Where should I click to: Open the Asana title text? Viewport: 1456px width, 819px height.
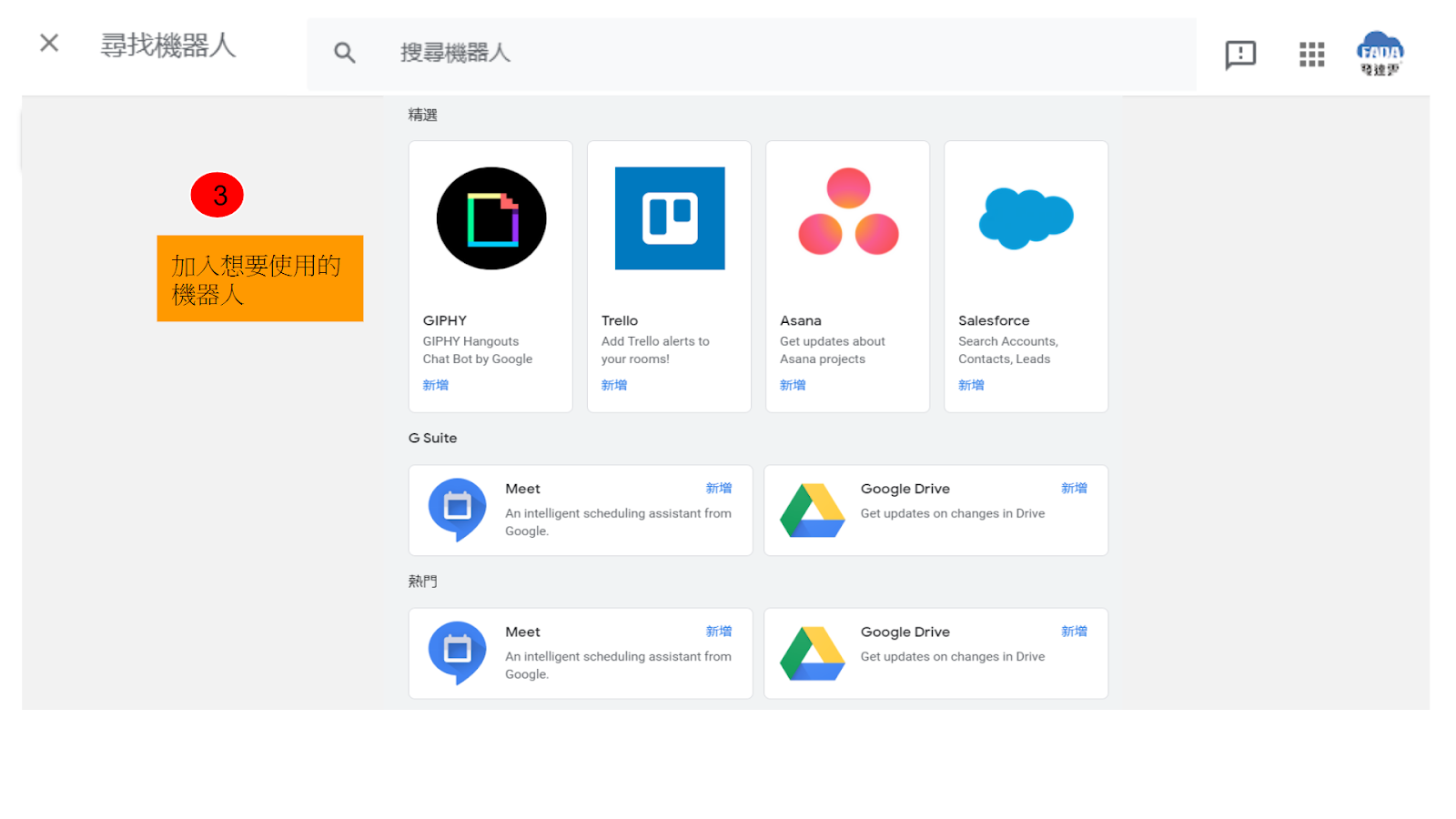801,320
